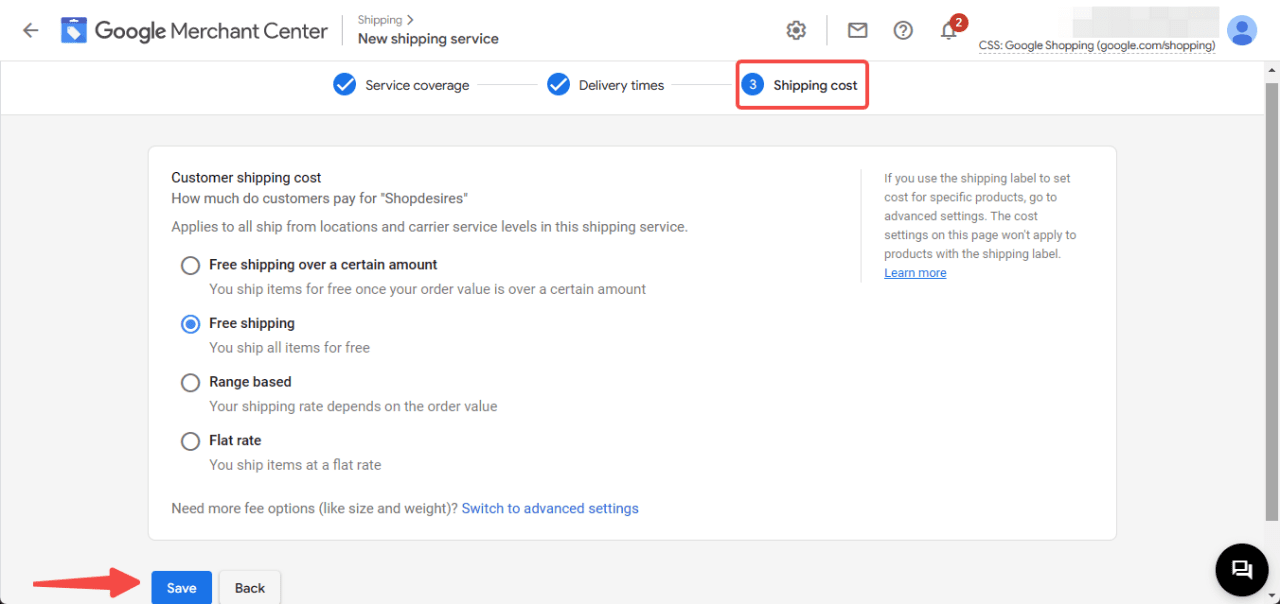Open the settings gear icon
Viewport: 1280px width, 604px height.
(x=796, y=30)
